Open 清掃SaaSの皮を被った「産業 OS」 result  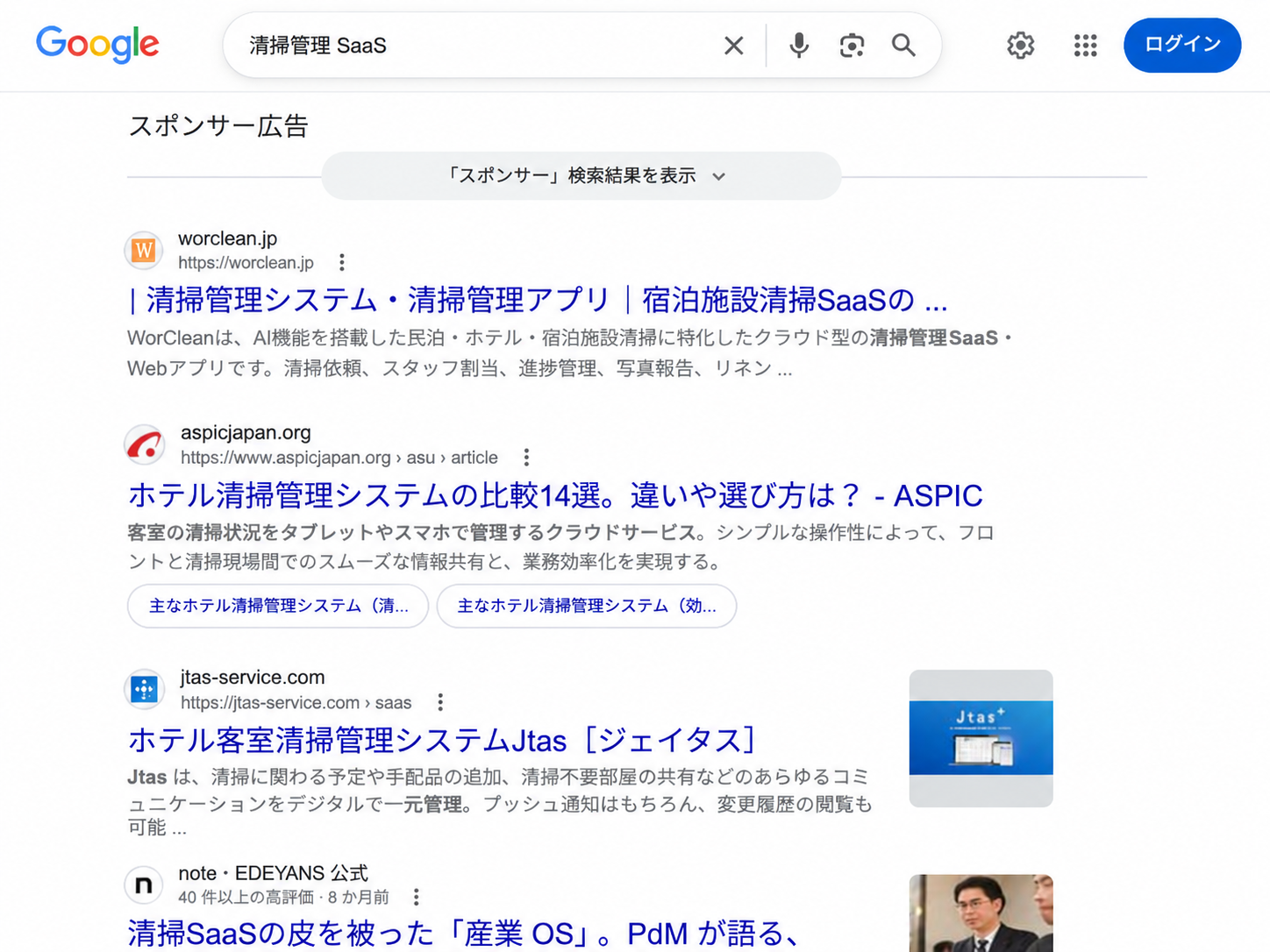tap(465, 934)
